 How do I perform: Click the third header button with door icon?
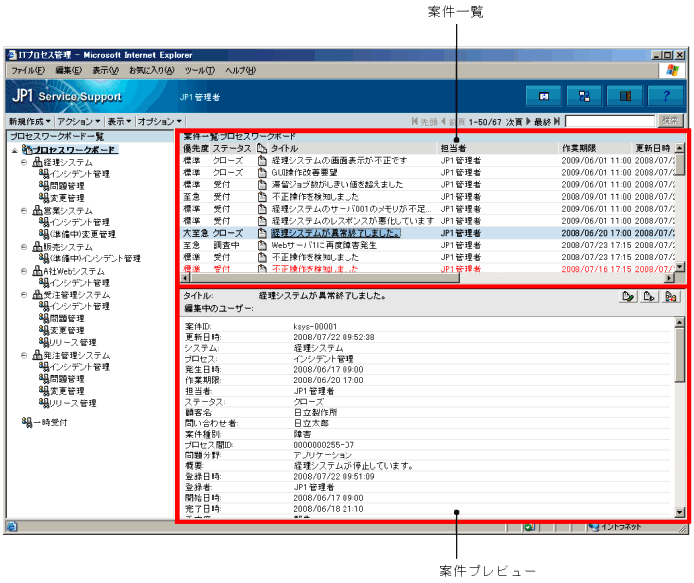pyautogui.click(x=625, y=96)
